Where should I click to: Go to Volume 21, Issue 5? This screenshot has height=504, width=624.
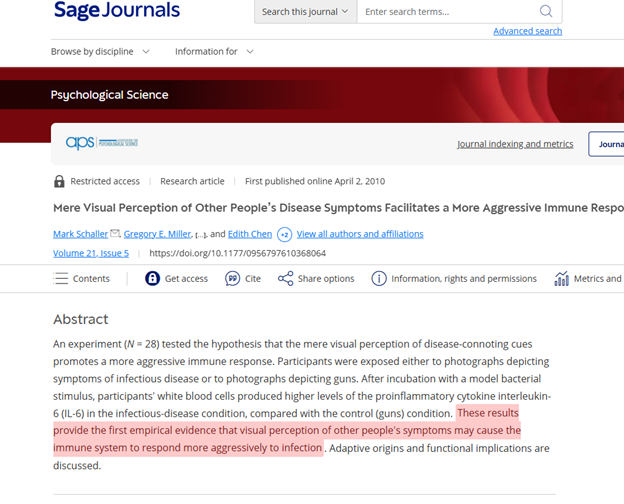tap(91, 253)
